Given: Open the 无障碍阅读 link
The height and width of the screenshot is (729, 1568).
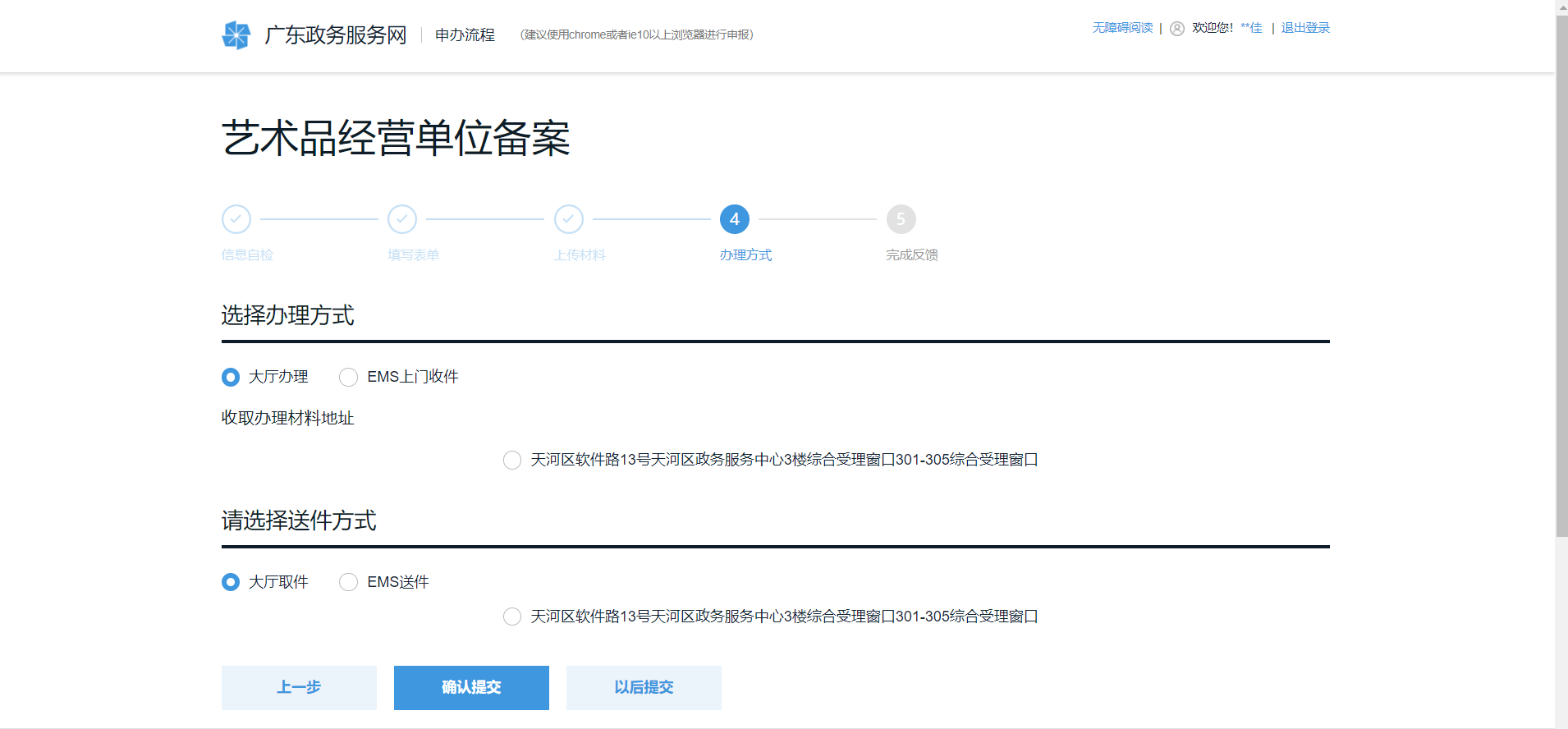Looking at the screenshot, I should point(1122,28).
